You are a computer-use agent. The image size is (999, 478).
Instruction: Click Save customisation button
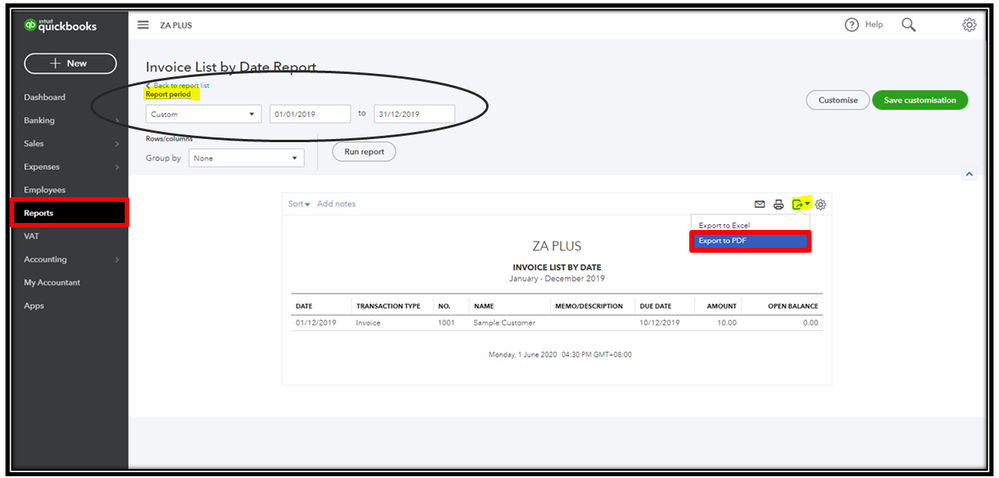pos(920,100)
